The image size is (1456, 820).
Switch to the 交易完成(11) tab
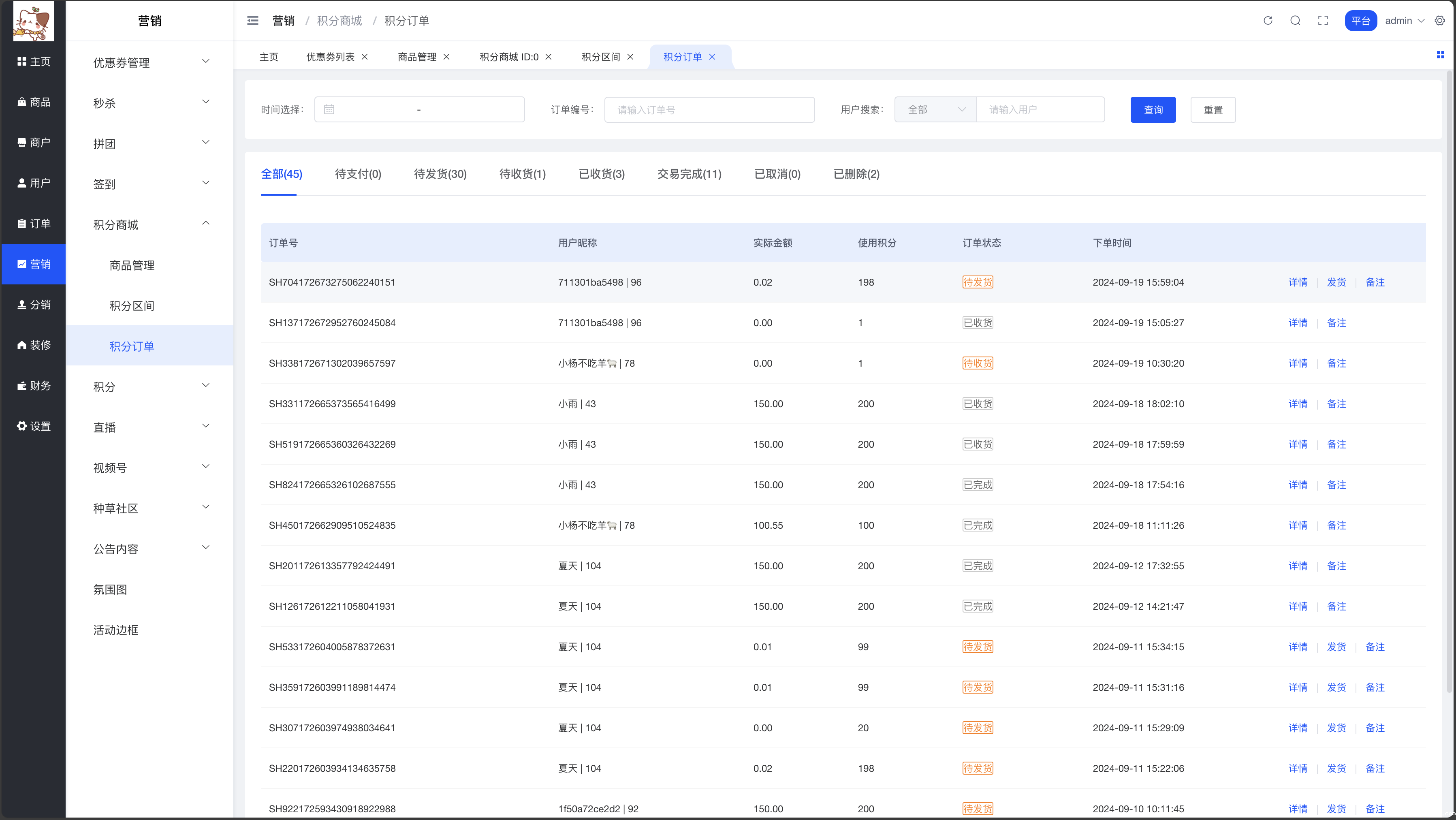coord(689,174)
